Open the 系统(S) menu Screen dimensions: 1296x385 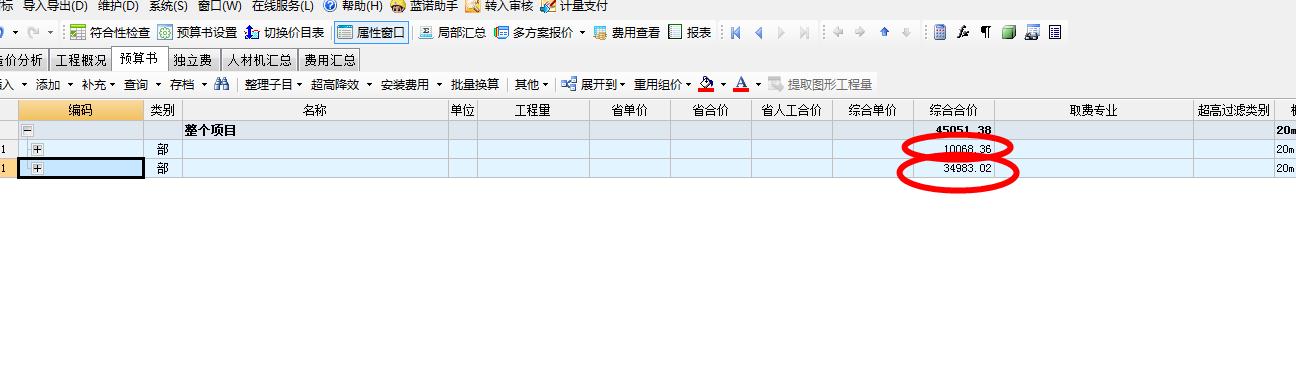[168, 6]
